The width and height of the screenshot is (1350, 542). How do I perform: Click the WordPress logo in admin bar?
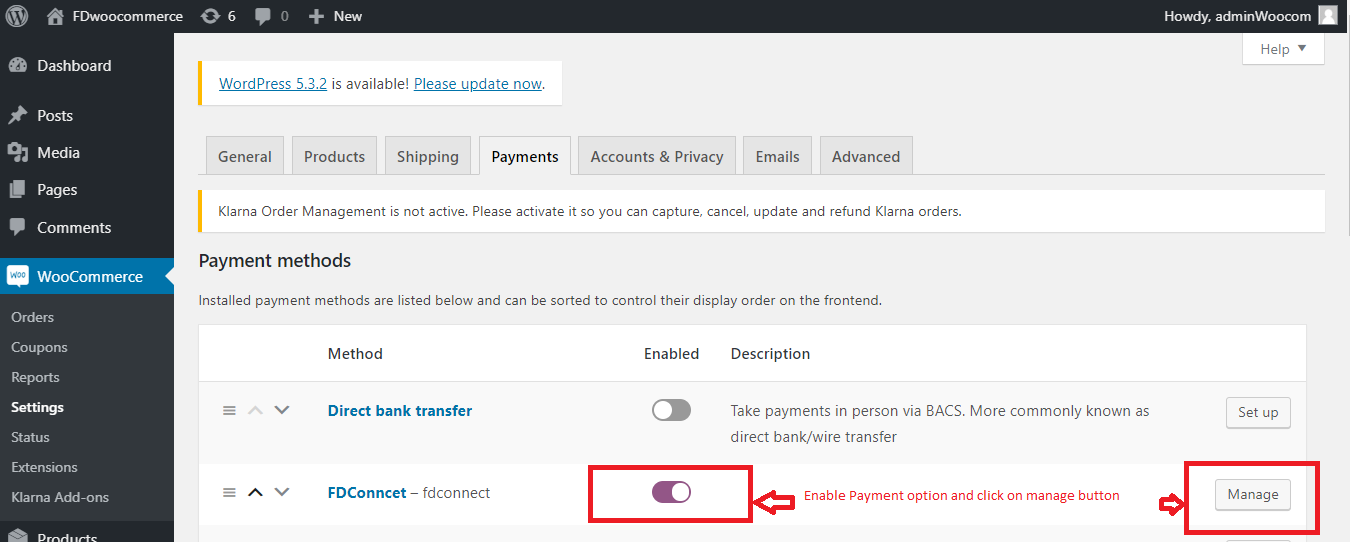tap(18, 16)
